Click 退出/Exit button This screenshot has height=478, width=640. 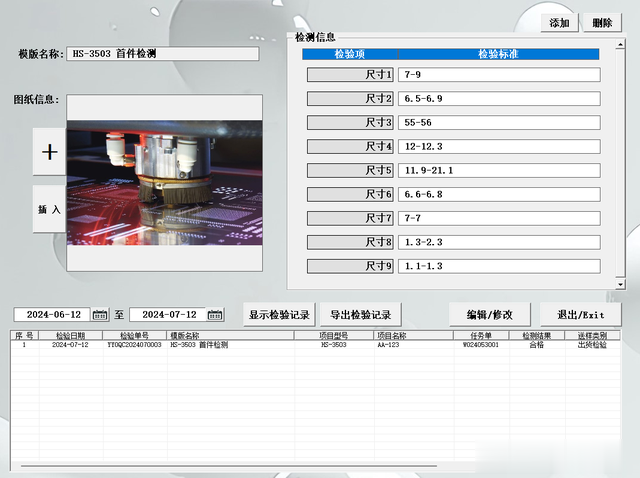pos(580,315)
